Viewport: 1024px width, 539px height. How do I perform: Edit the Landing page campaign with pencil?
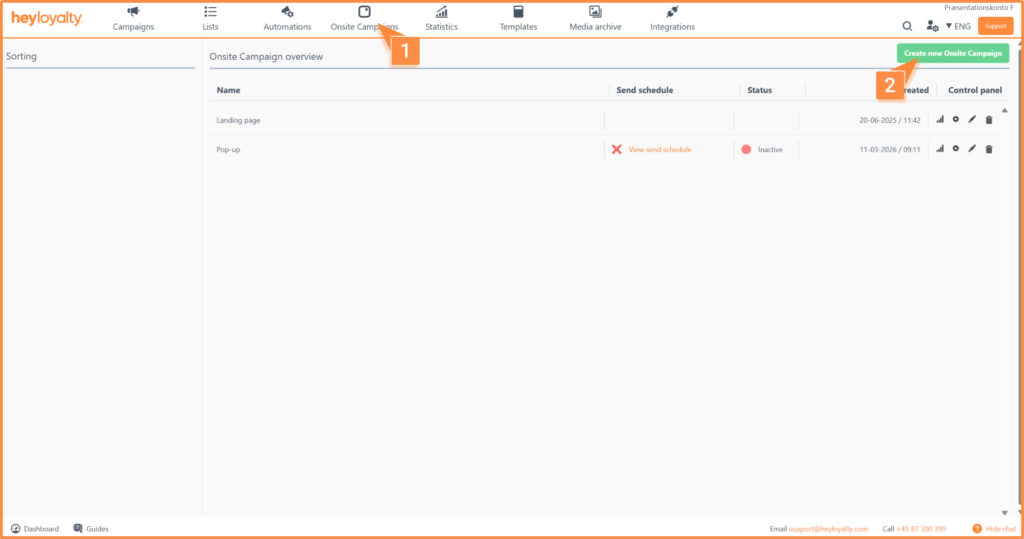coord(972,120)
